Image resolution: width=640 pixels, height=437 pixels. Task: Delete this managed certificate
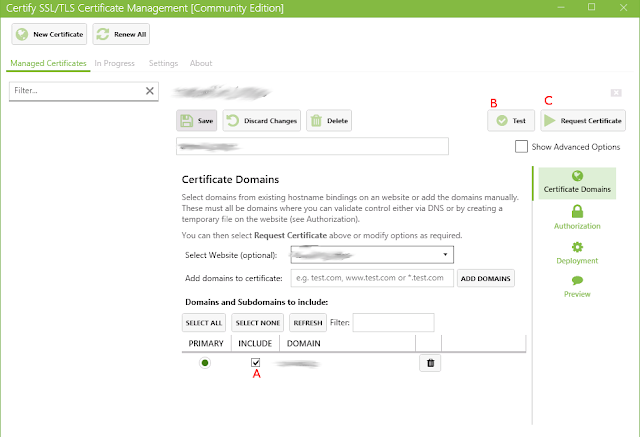coord(329,120)
